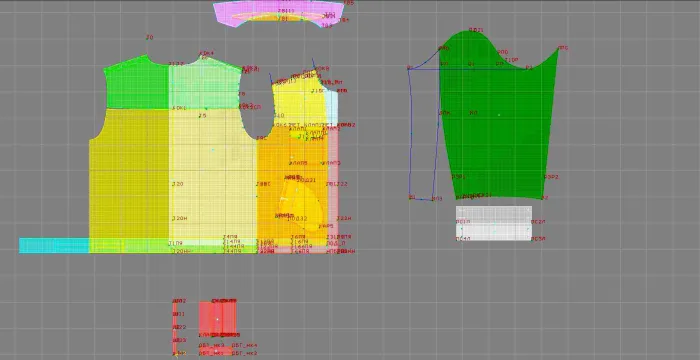Click the sleeve cap top point label
The image size is (700, 360).
point(476,30)
